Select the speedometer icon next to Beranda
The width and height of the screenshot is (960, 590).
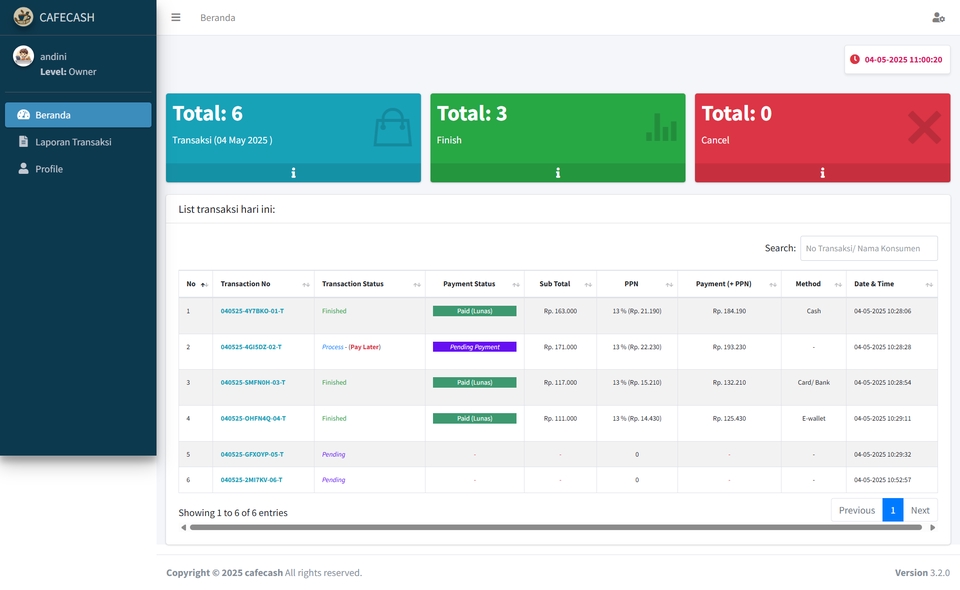point(25,114)
